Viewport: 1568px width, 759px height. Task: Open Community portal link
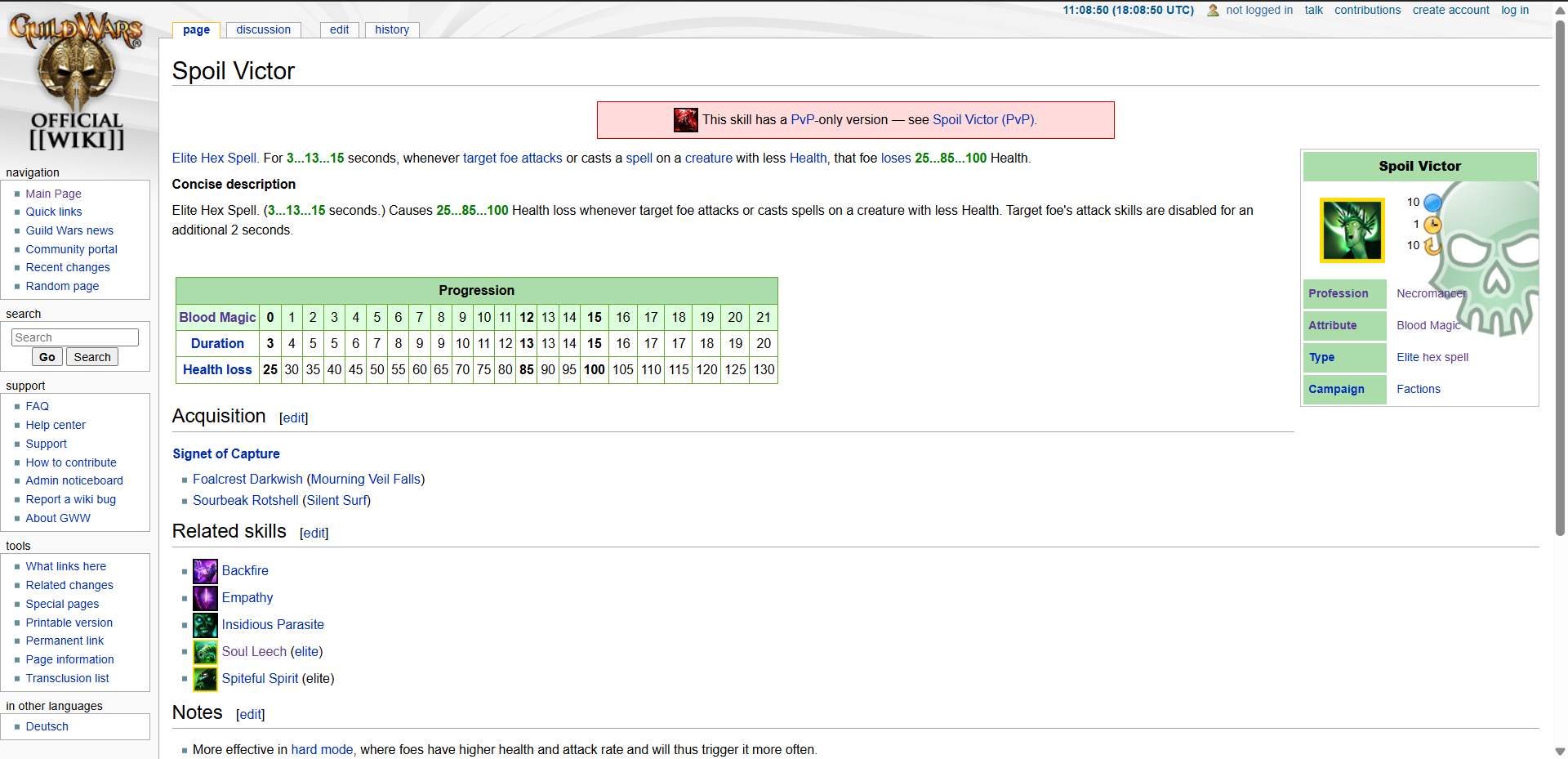tap(71, 249)
